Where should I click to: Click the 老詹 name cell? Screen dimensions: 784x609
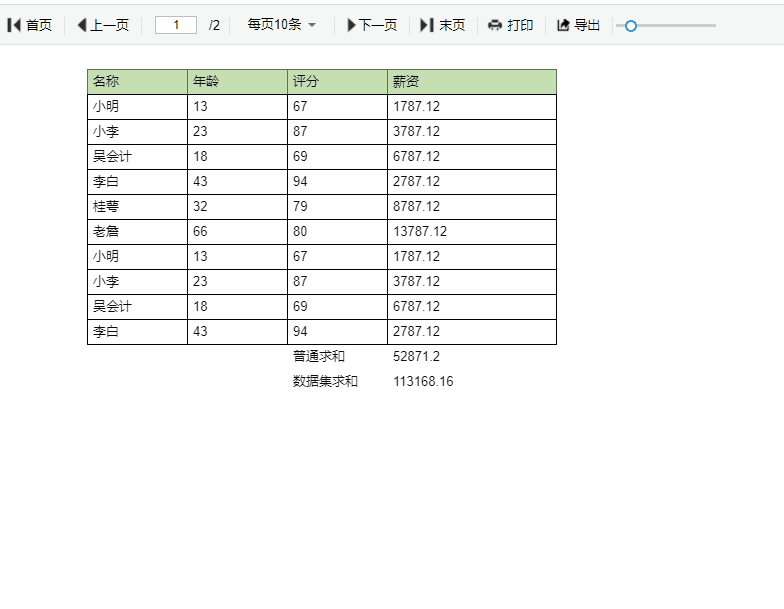[138, 232]
